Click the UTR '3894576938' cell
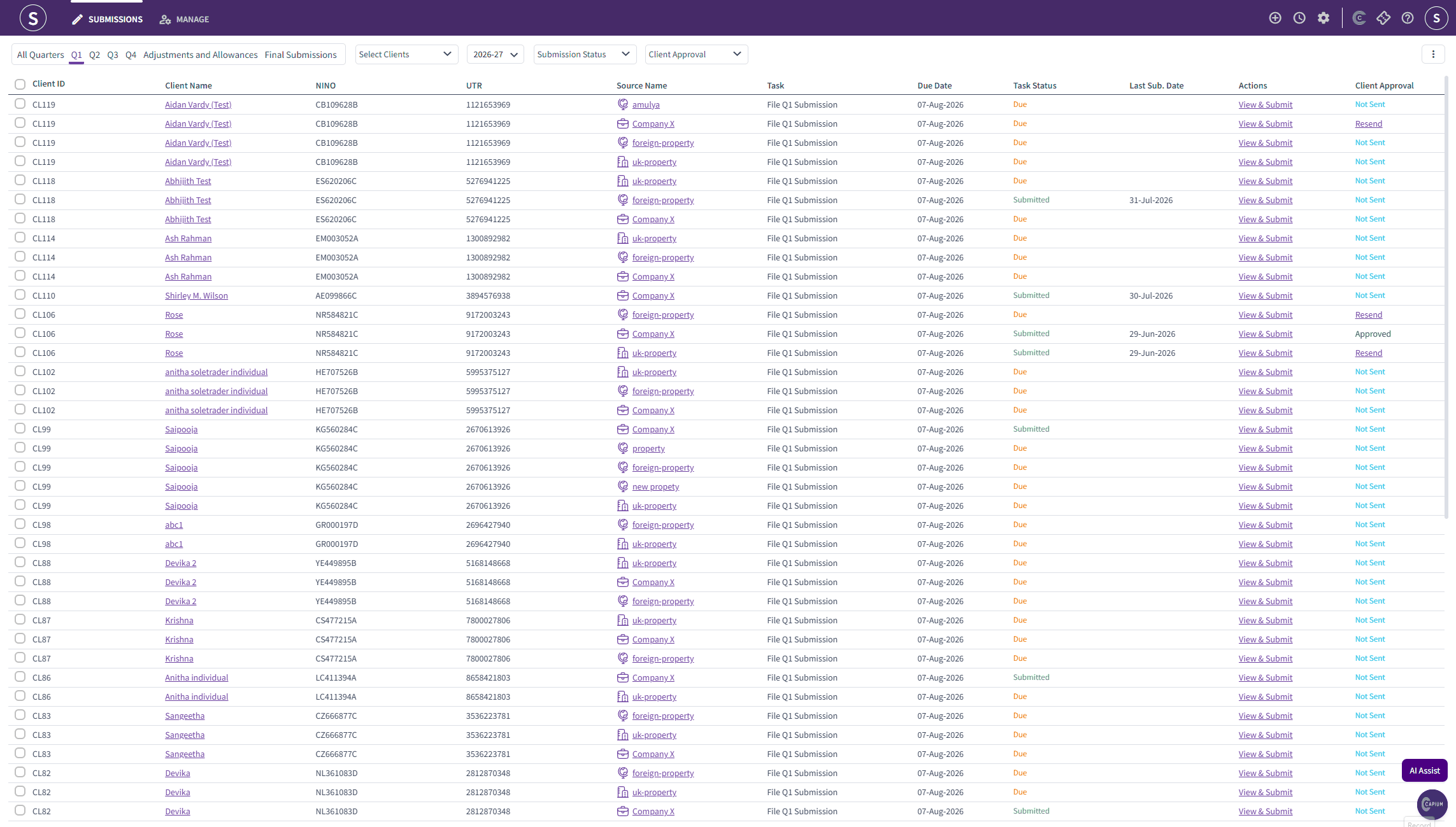Screen dimensions: 1456x827 [x=488, y=295]
